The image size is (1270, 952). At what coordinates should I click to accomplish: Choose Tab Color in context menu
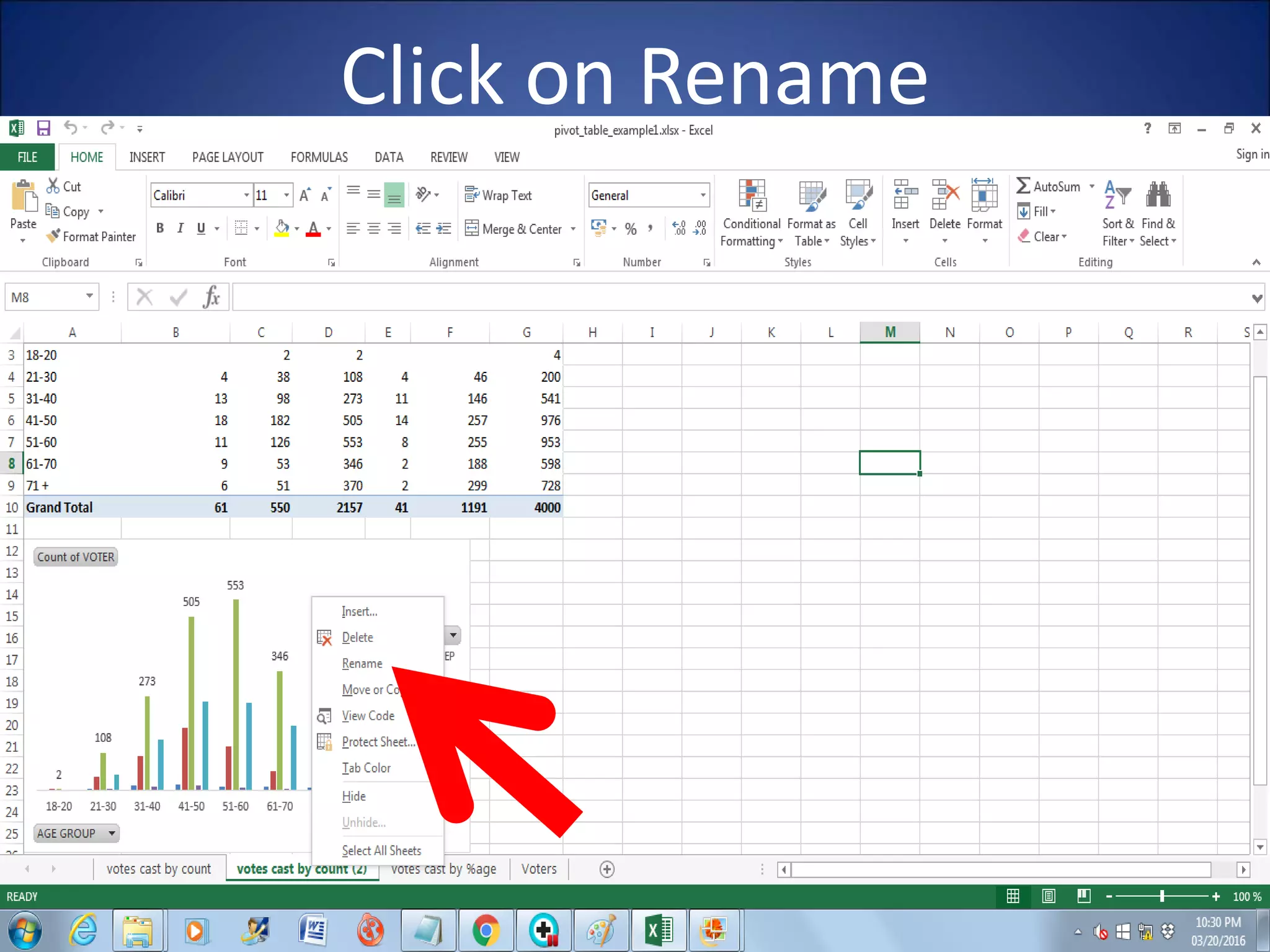pyautogui.click(x=366, y=768)
